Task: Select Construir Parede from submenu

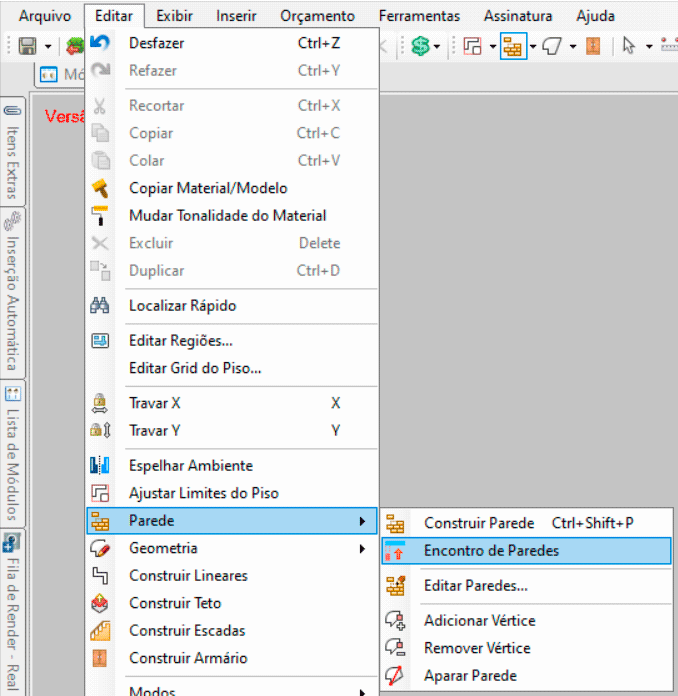Action: tap(479, 523)
